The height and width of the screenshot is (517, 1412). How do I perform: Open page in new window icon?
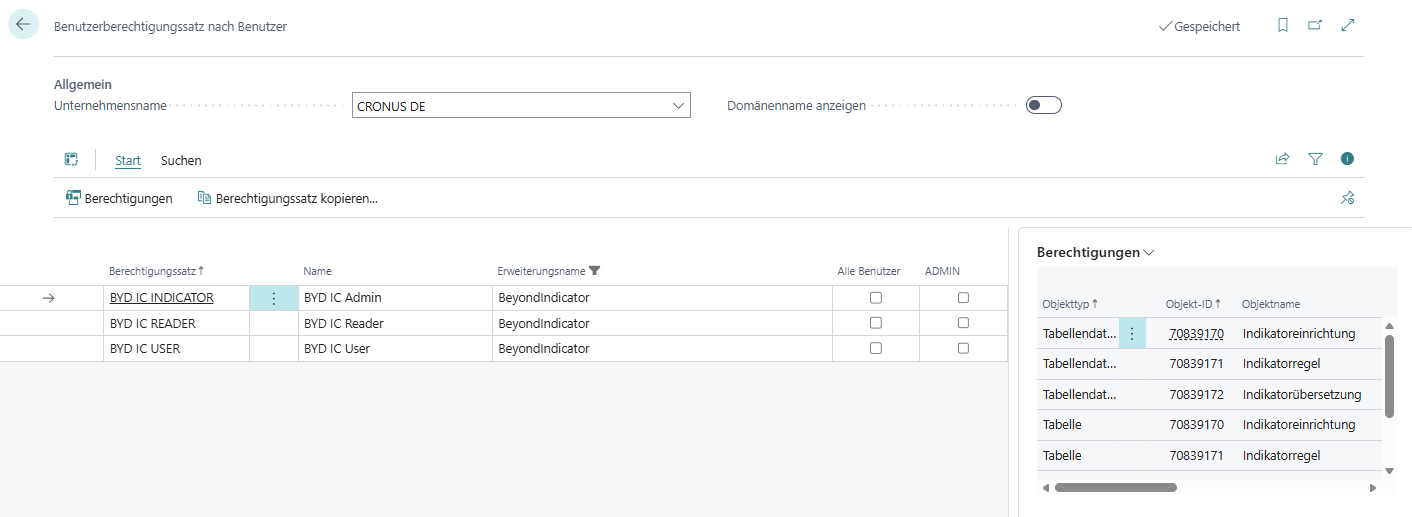(x=1315, y=26)
